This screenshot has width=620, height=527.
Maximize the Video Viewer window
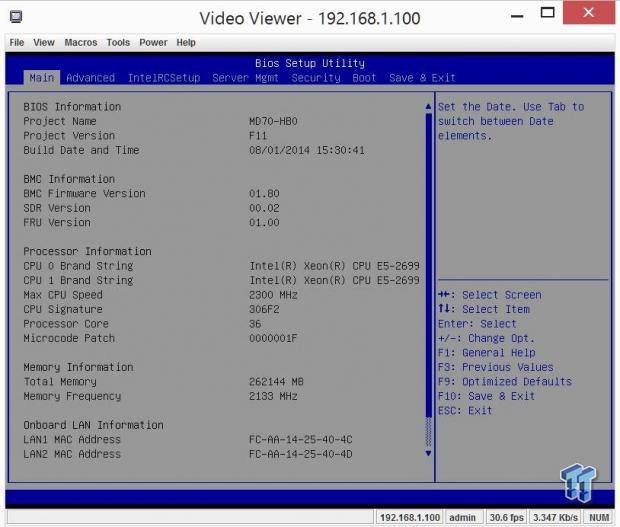point(547,13)
